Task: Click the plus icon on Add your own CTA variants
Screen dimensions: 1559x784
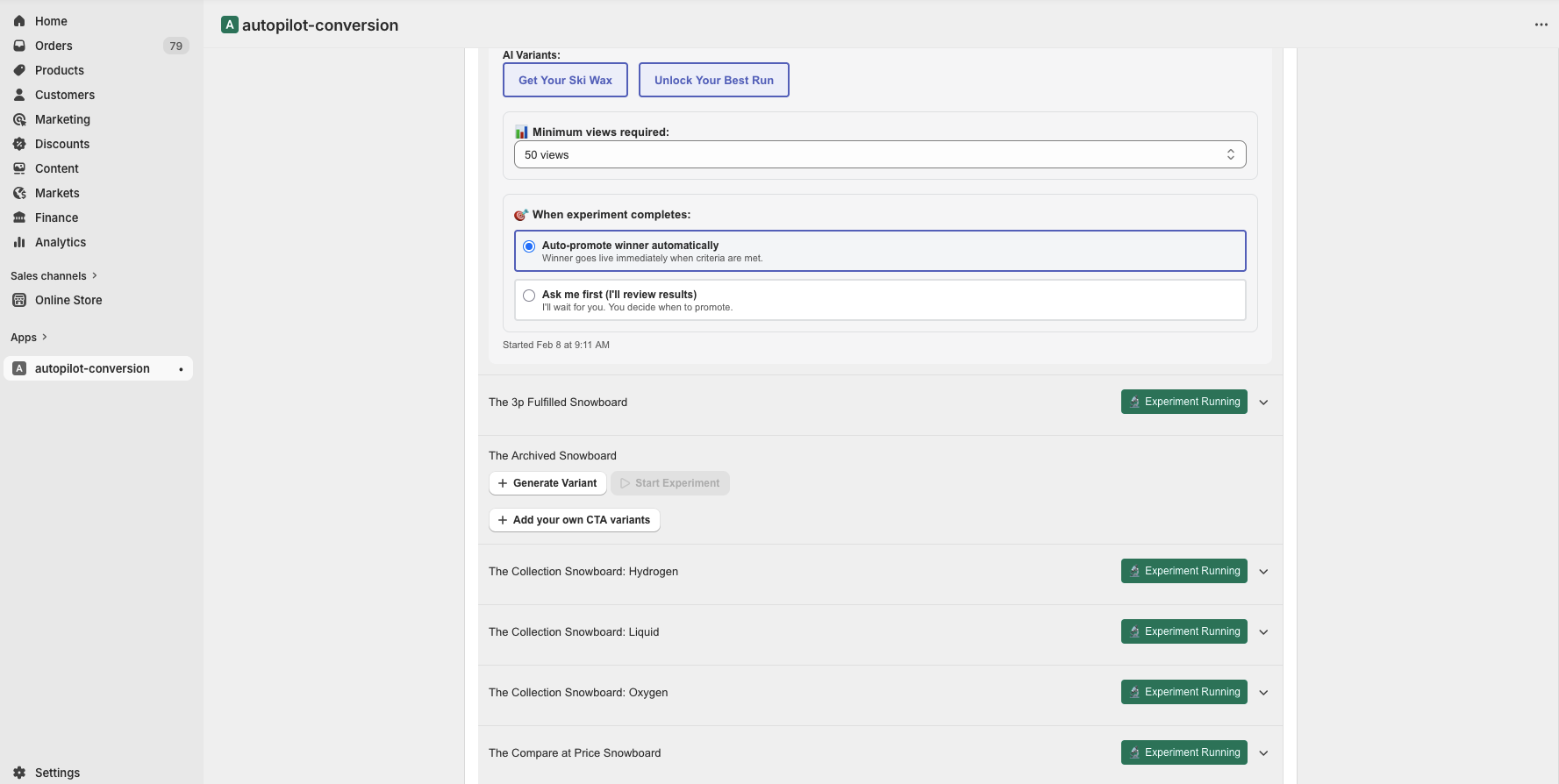Action: point(503,520)
